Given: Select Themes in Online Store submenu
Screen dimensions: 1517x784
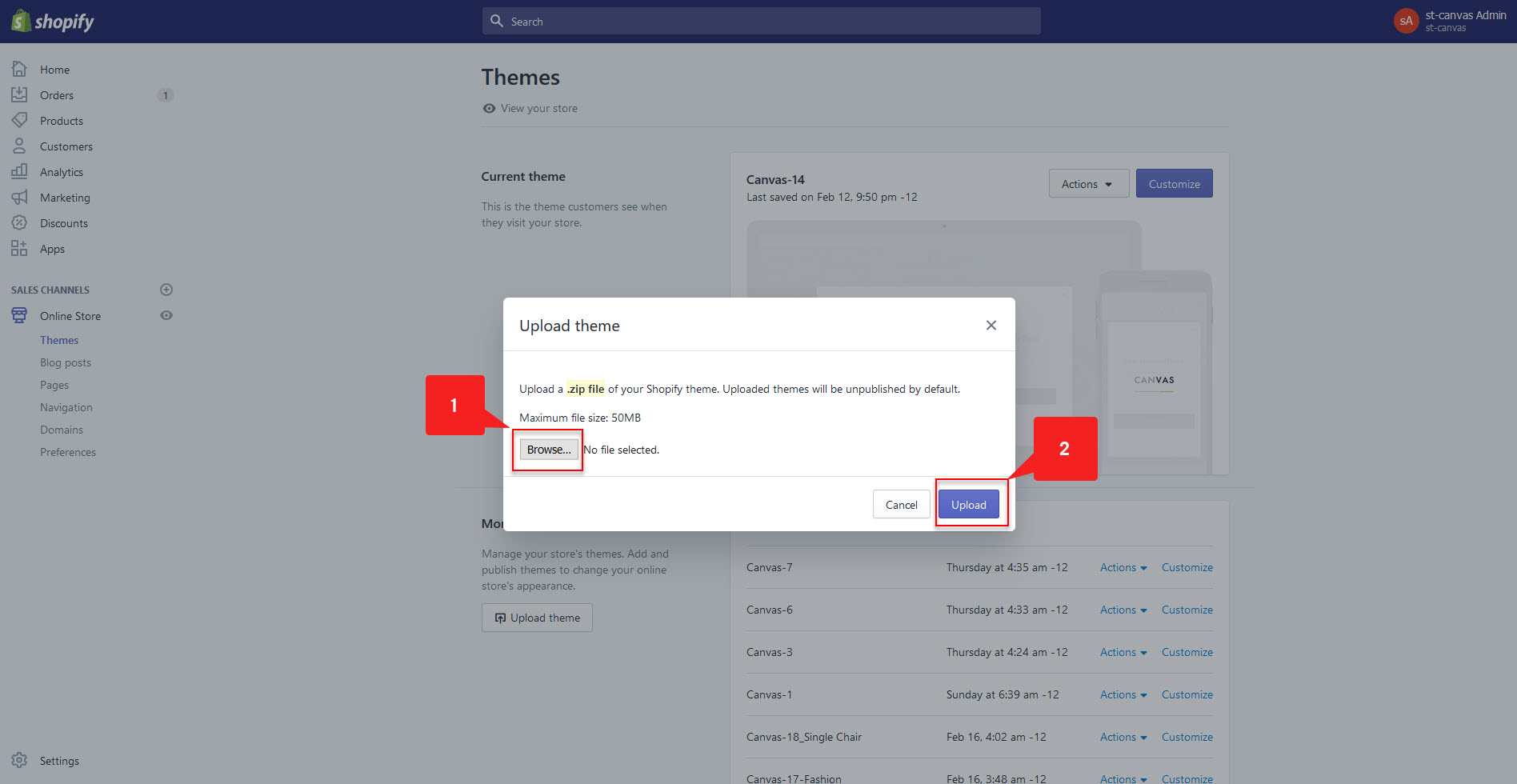Looking at the screenshot, I should (59, 340).
